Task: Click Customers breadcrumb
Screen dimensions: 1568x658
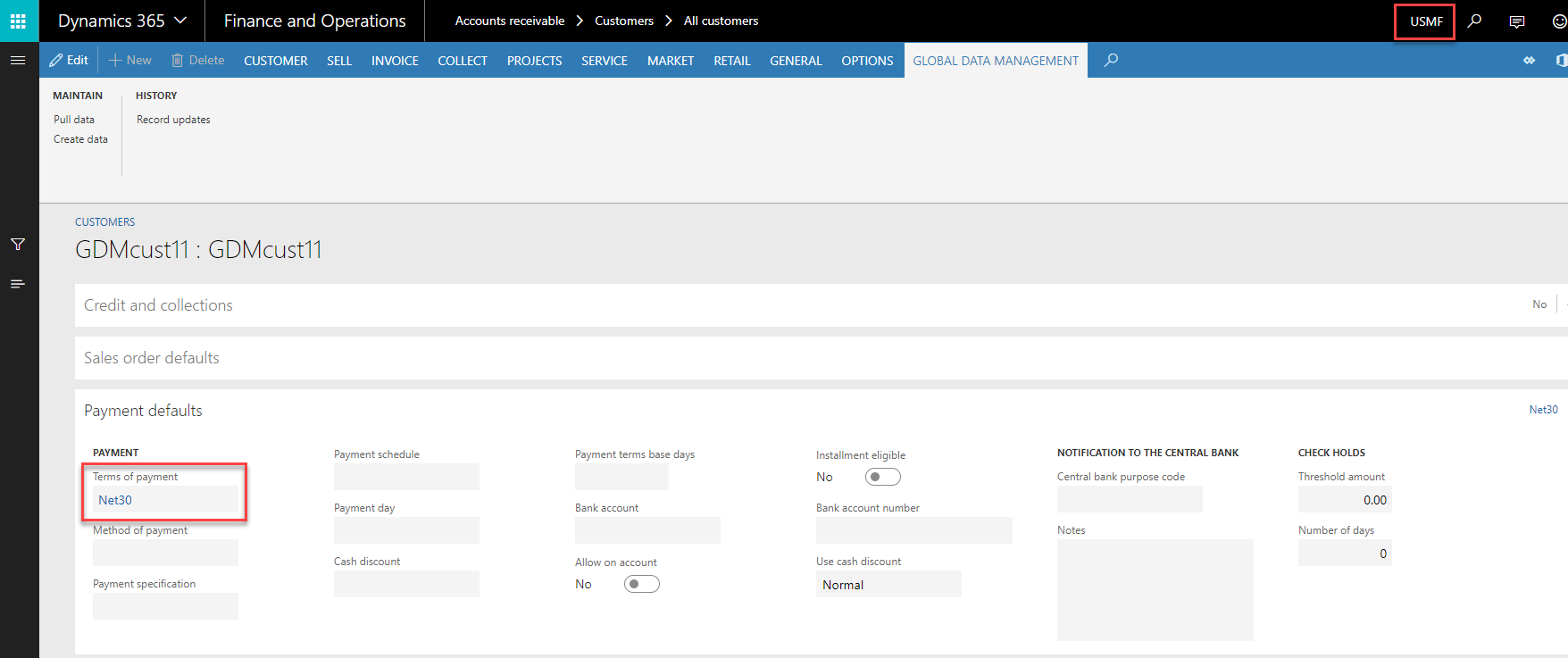Action: 624,21
